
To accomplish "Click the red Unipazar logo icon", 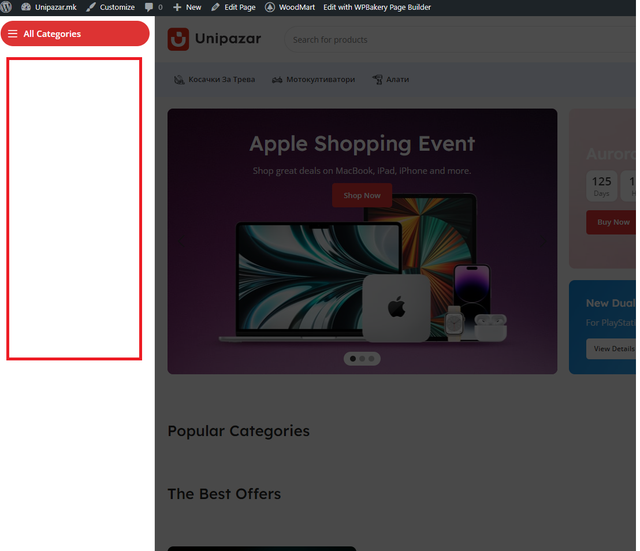I will [178, 39].
